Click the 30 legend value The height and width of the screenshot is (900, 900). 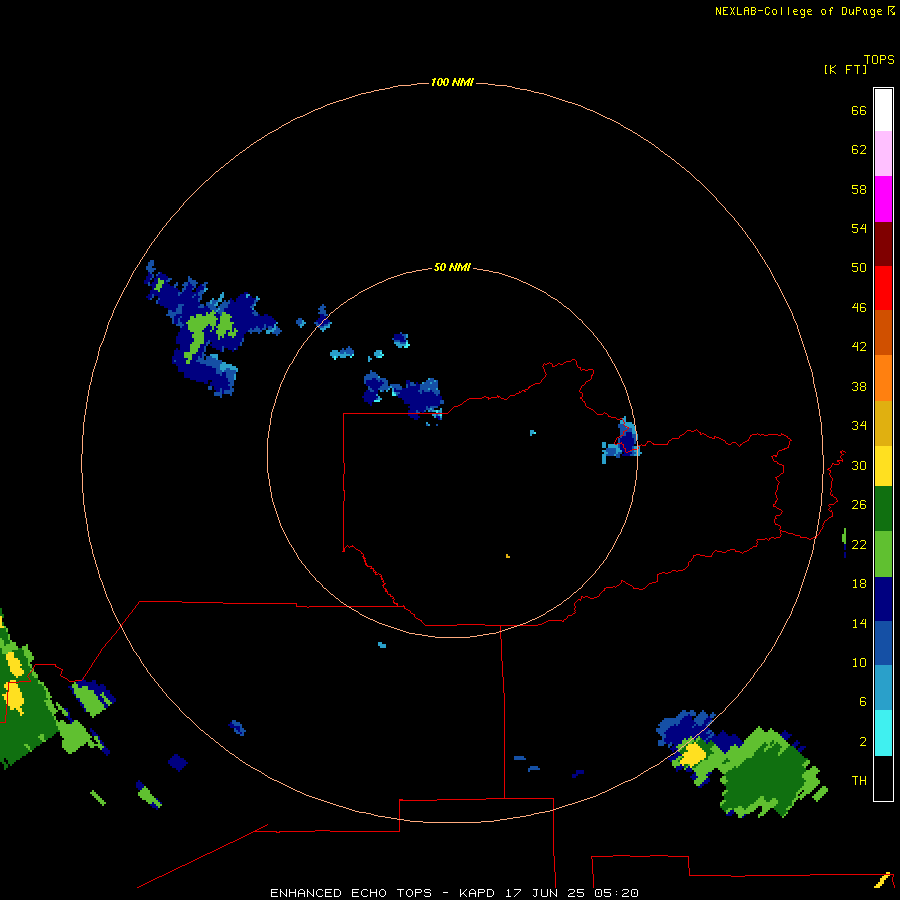tap(859, 465)
